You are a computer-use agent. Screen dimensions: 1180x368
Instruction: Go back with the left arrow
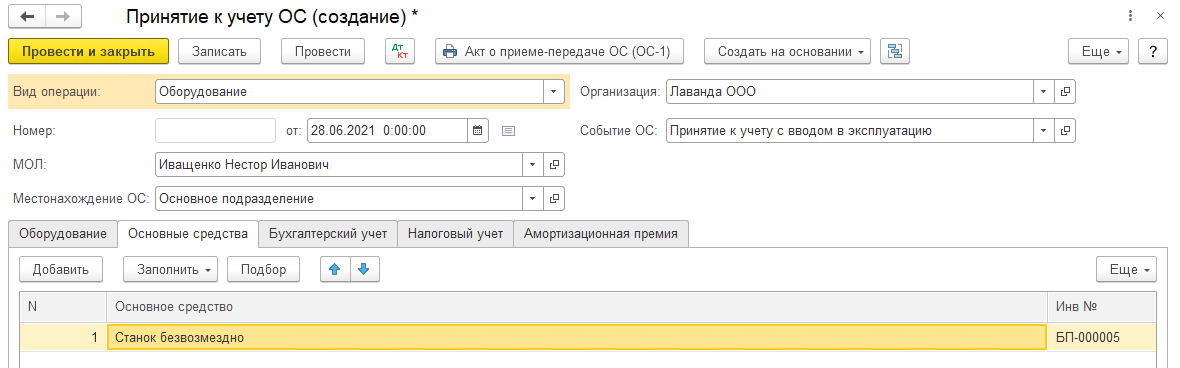[27, 16]
